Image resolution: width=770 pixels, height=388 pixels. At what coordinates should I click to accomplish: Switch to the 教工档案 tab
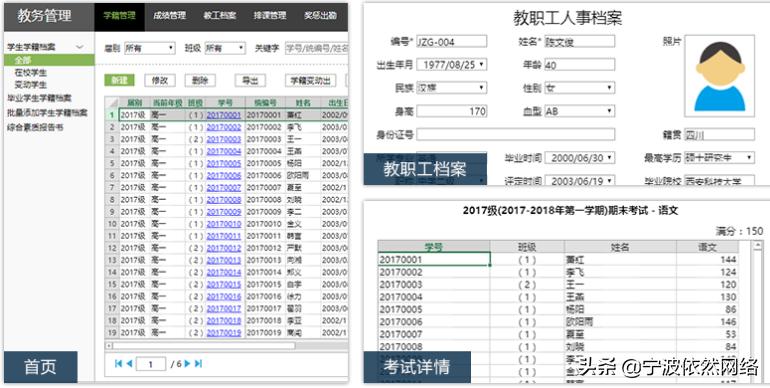tap(220, 16)
